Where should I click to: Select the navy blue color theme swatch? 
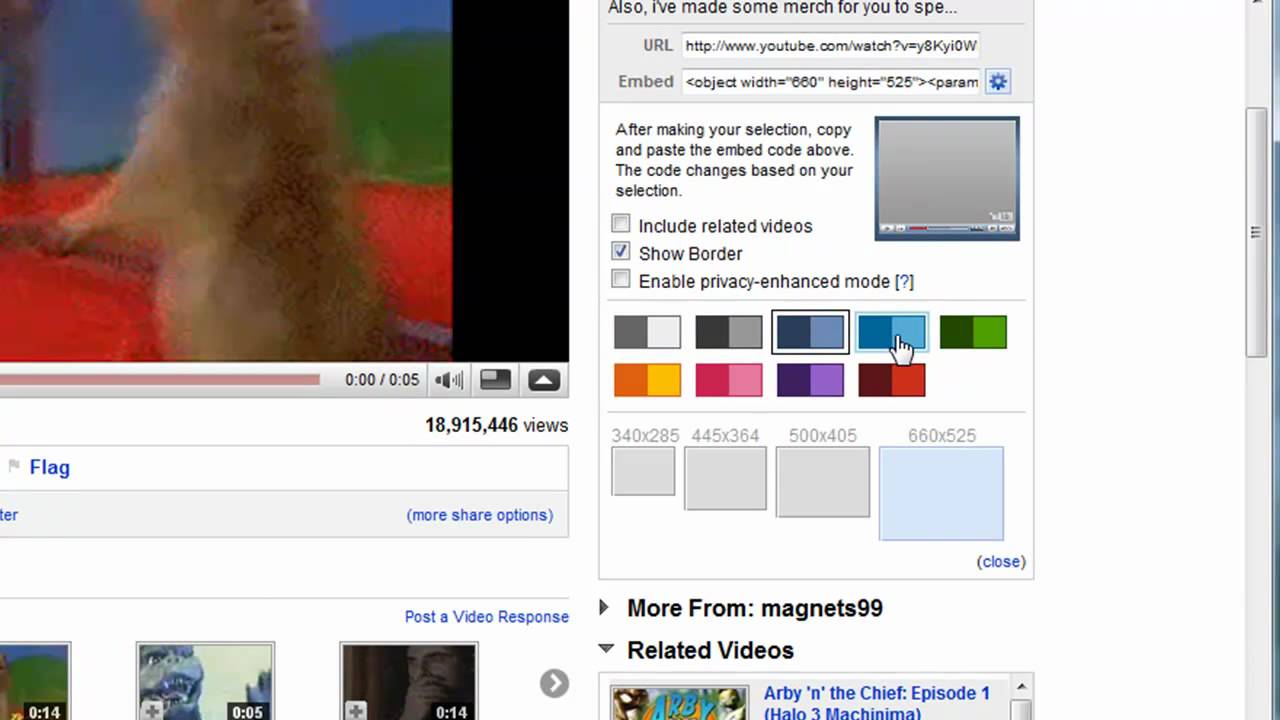pyautogui.click(x=810, y=332)
